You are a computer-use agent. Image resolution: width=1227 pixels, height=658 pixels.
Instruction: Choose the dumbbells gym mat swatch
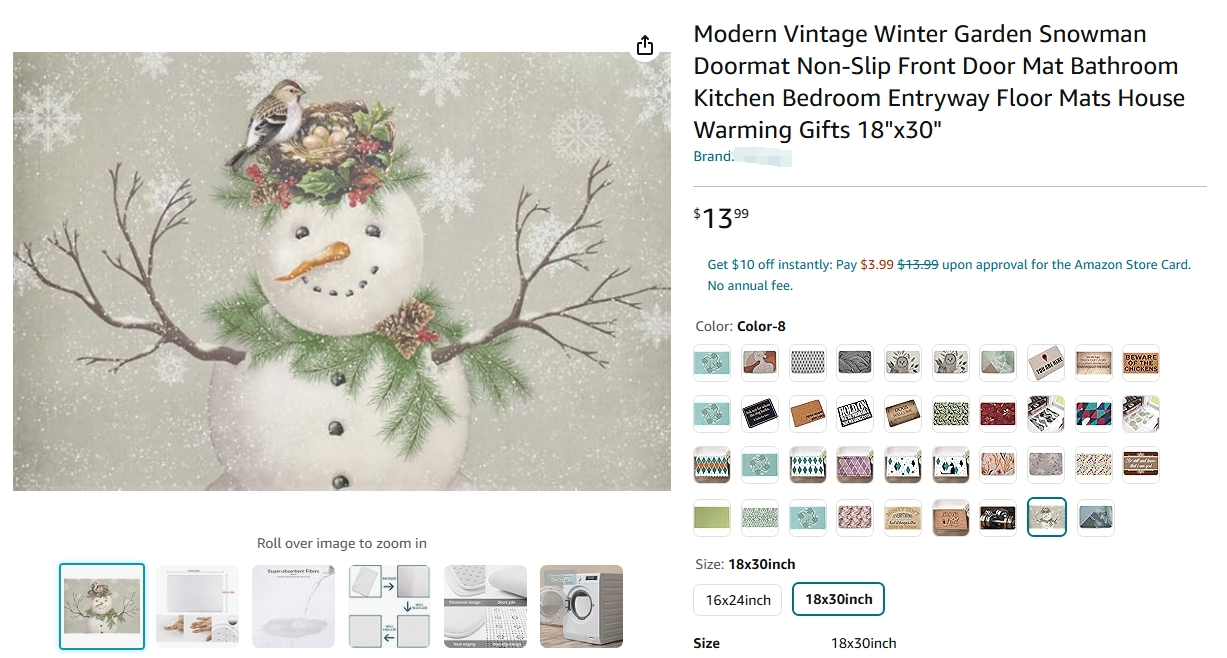1000,517
